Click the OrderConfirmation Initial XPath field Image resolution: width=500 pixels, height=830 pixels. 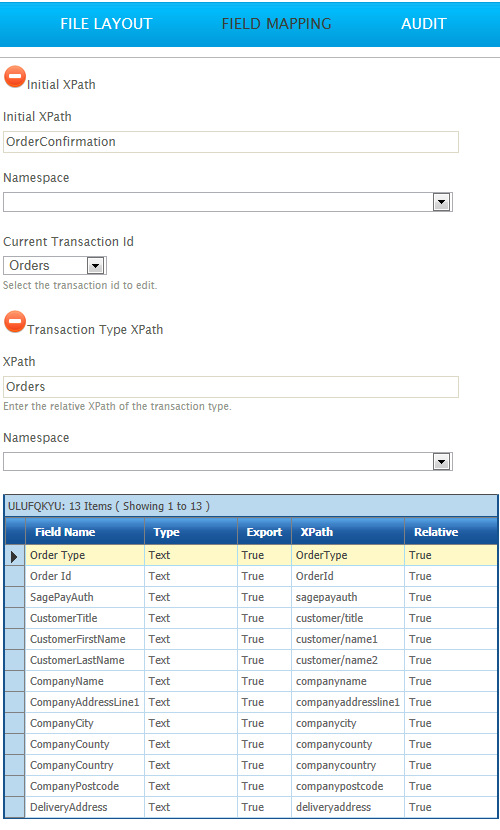231,142
